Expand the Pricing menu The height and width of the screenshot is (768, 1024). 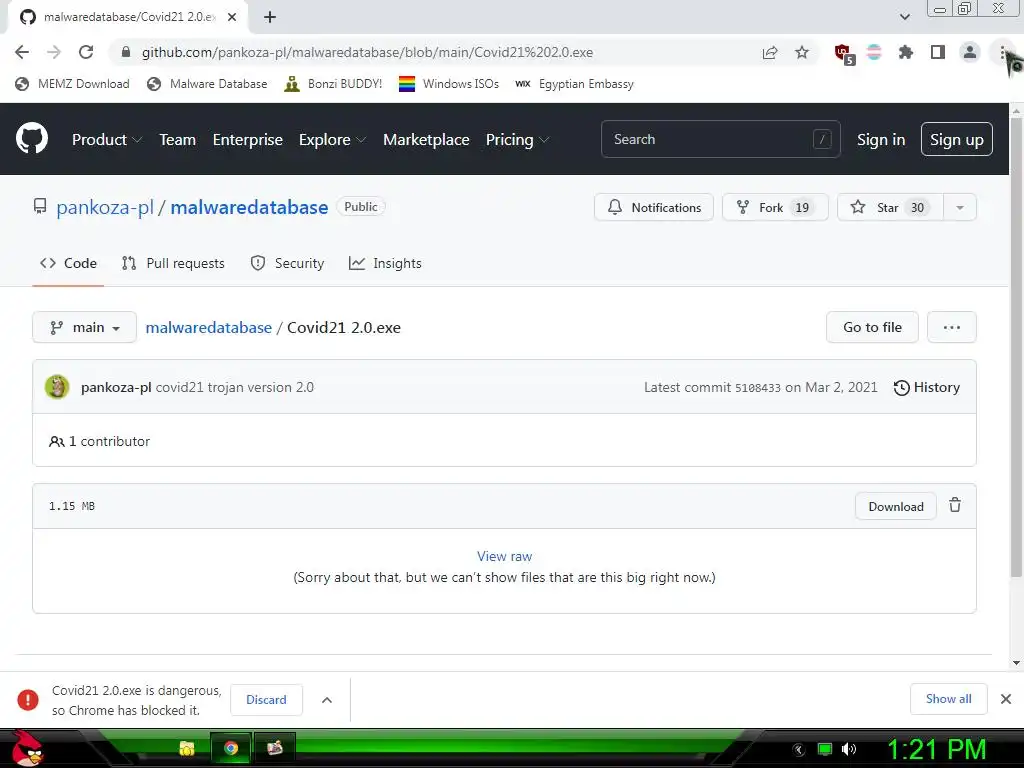tap(517, 140)
